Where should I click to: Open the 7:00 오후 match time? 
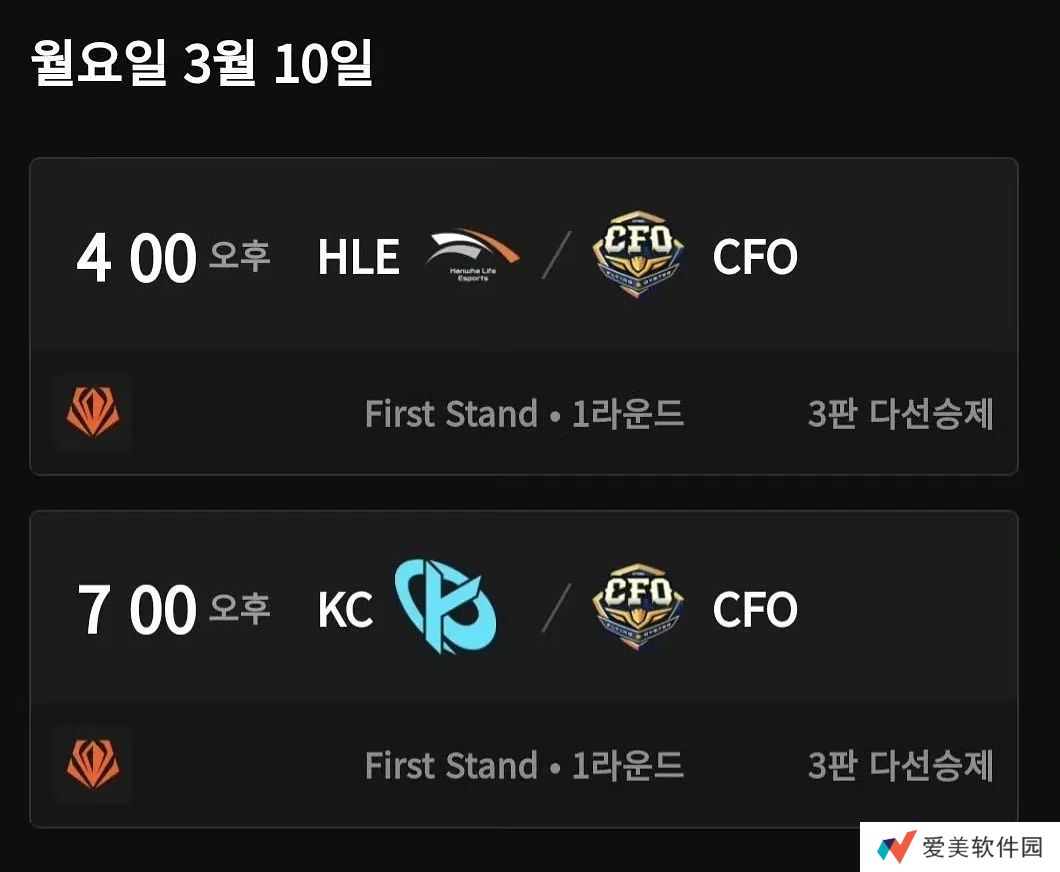click(x=172, y=610)
